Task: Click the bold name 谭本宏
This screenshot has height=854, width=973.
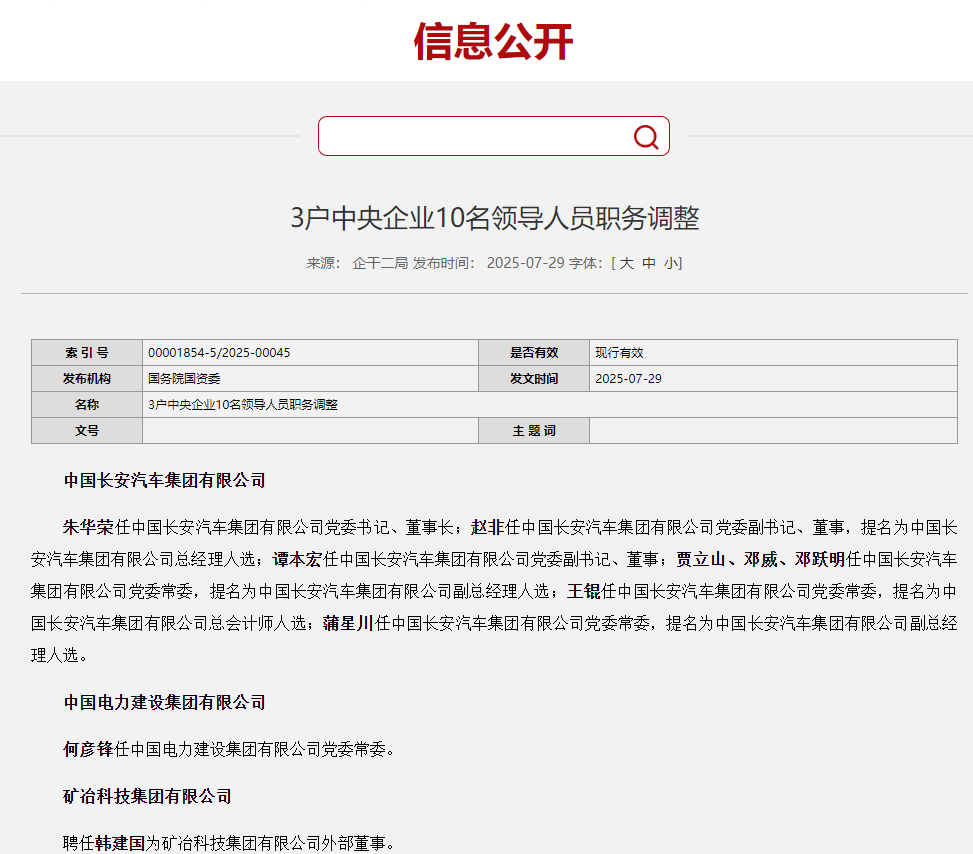Action: point(297,559)
